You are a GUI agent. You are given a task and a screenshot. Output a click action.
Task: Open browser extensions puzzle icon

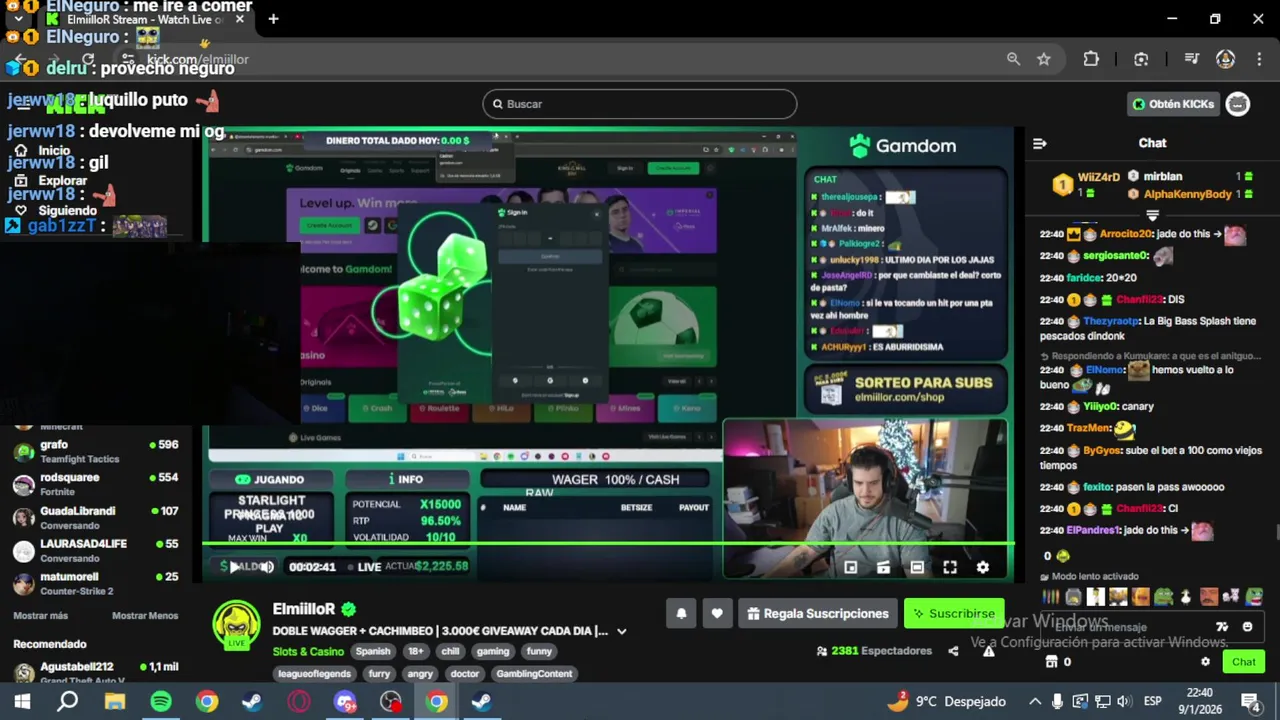point(1091,59)
